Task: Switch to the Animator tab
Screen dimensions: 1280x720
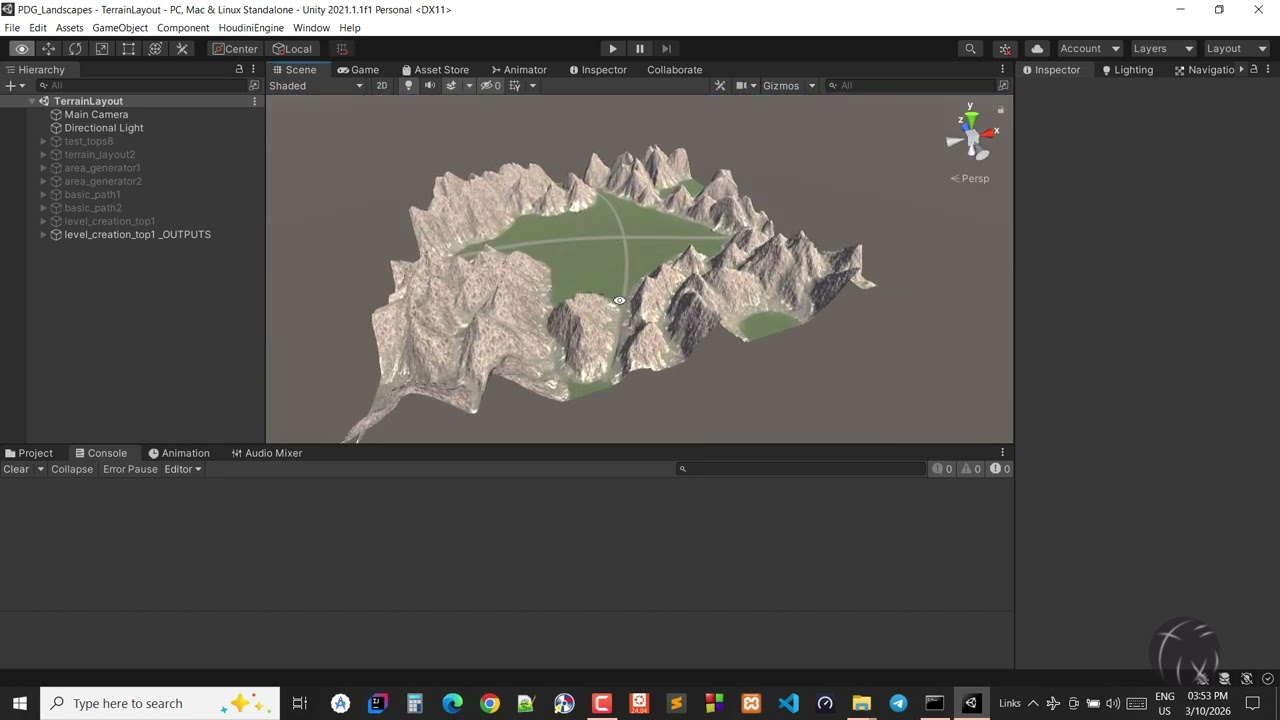Action: 519,70
